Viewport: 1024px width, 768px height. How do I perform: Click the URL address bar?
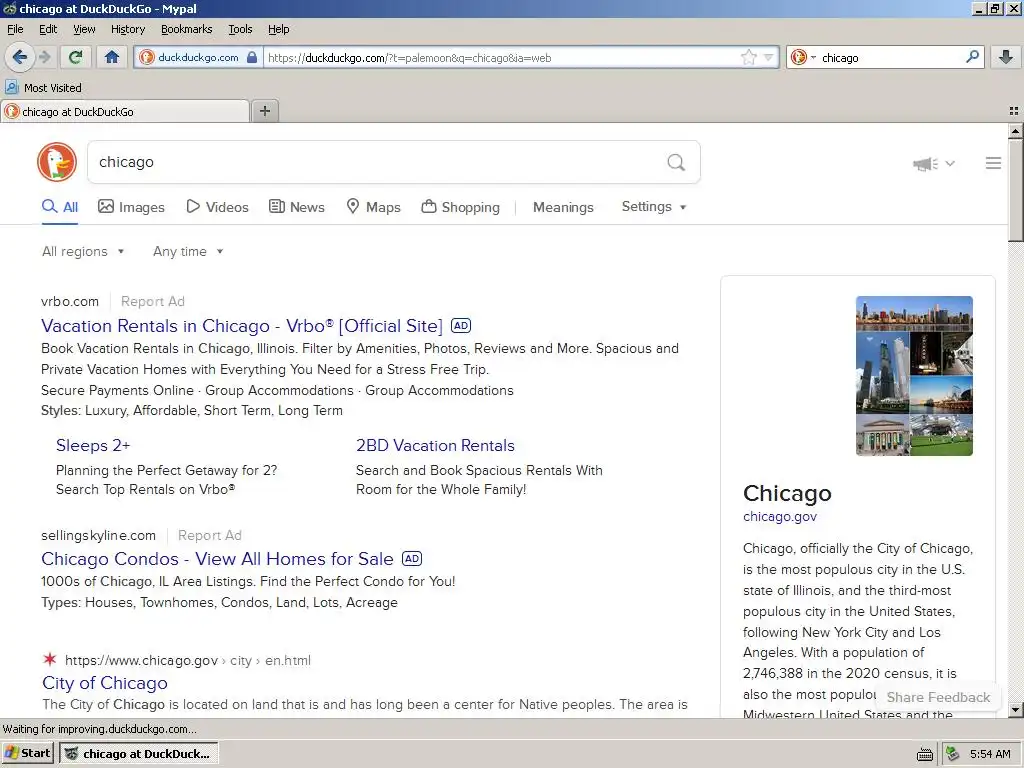coord(502,57)
